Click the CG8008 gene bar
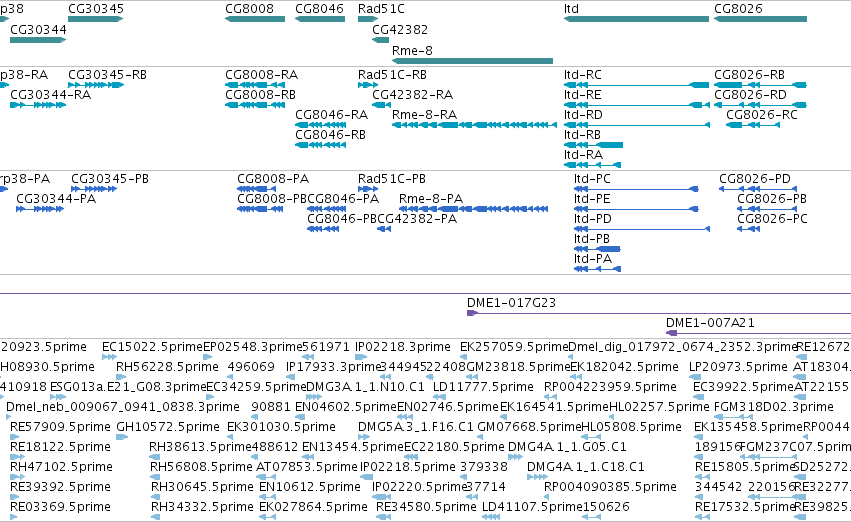 pos(255,19)
